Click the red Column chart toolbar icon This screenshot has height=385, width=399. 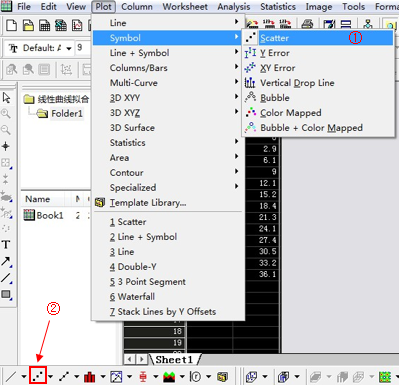point(89,377)
